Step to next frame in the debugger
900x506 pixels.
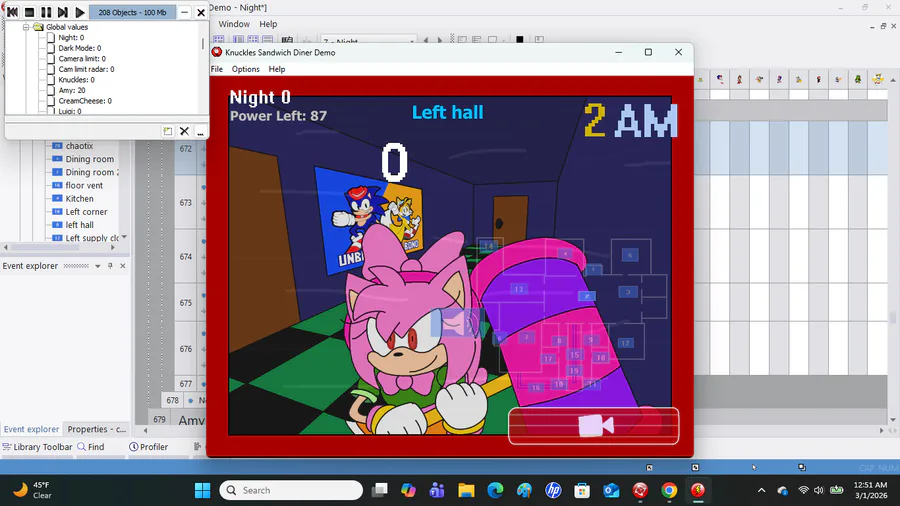[x=63, y=12]
